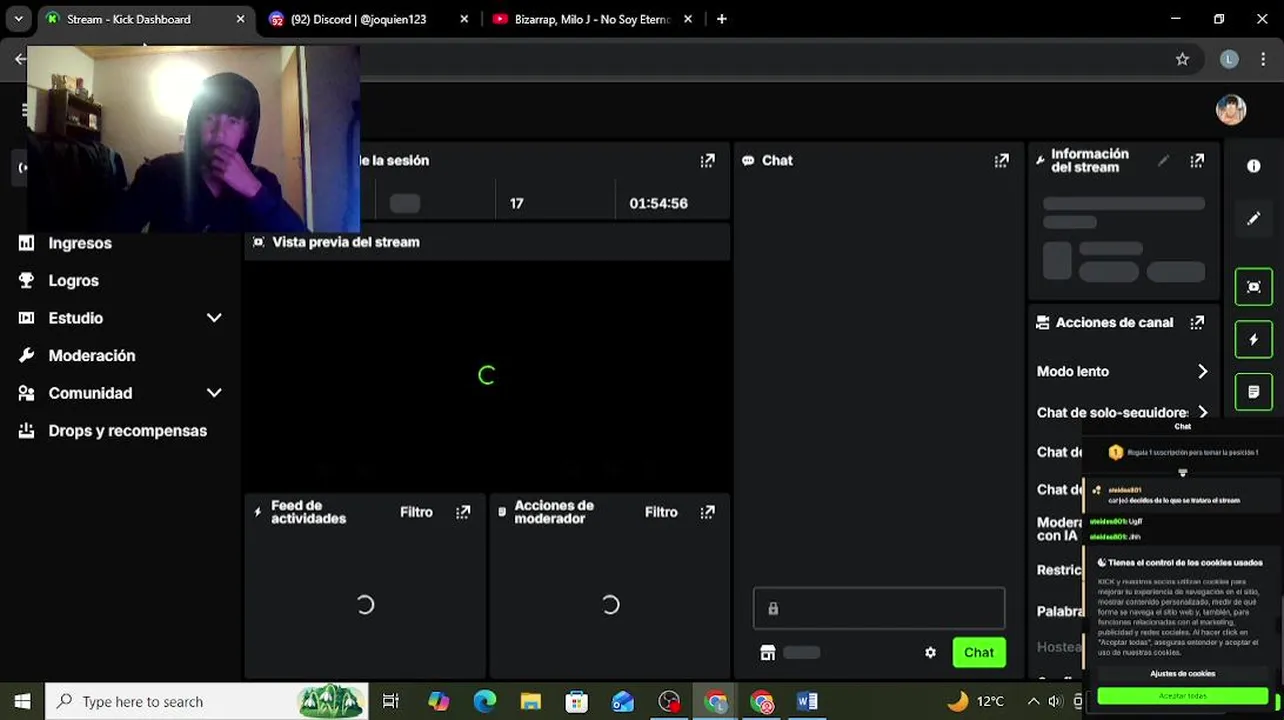Open Filtro for Feed de actividades
Screen dimensions: 1284x720
[x=416, y=512]
